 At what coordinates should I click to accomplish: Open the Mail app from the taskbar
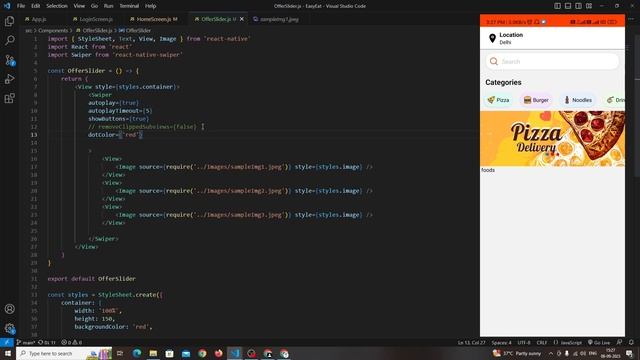[186, 353]
